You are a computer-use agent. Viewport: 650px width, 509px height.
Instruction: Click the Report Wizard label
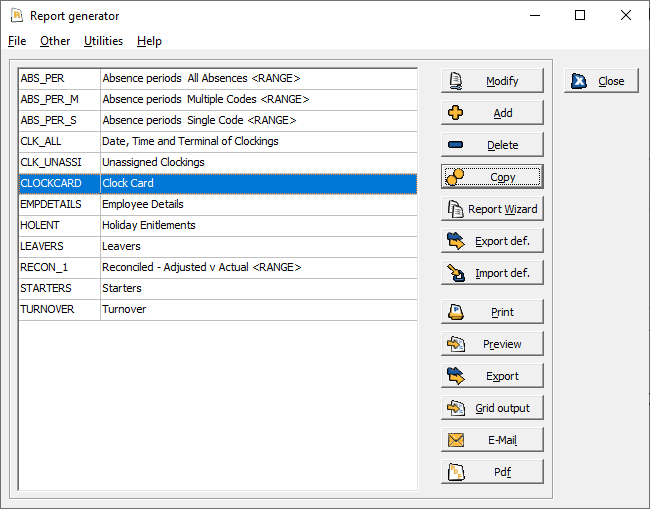(502, 209)
